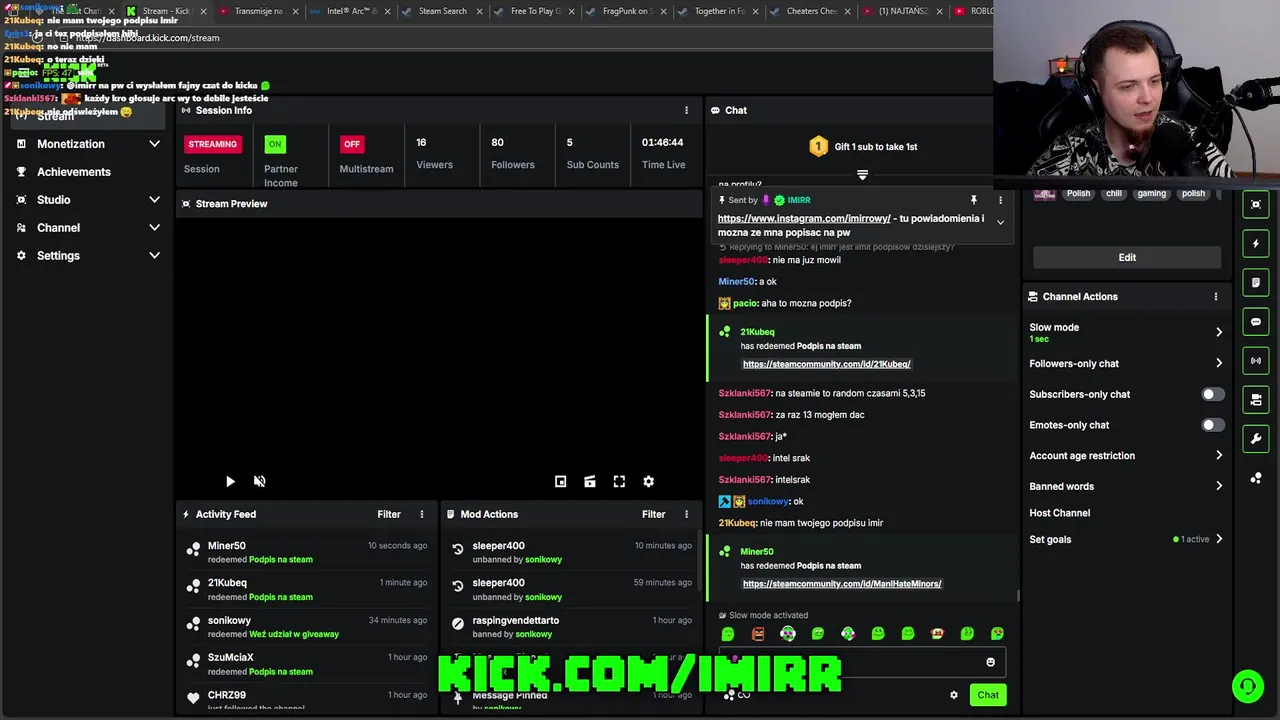Viewport: 1280px width, 720px height.
Task: Open Miner50's steamcommunity link
Action: point(842,584)
